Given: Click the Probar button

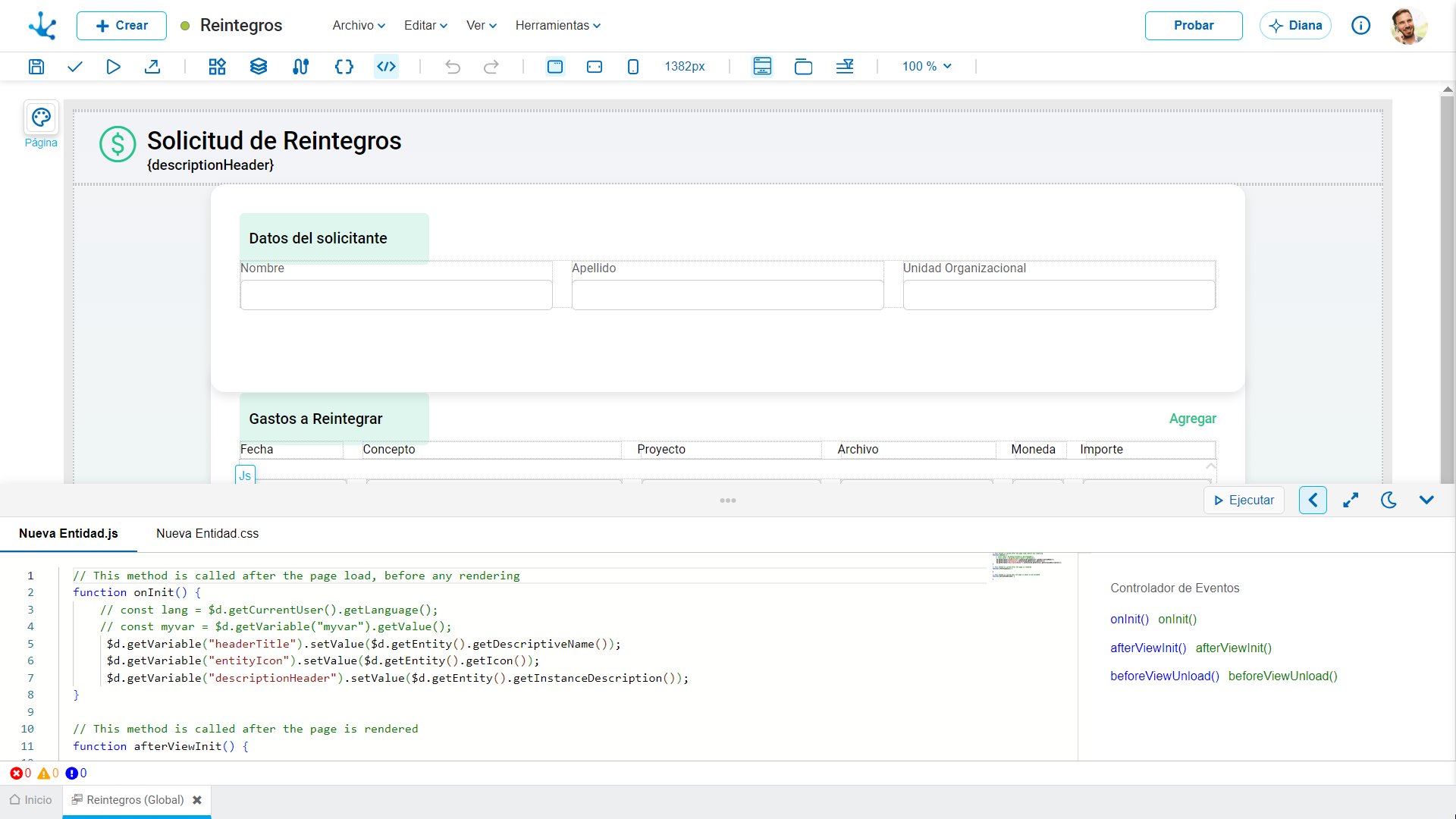Looking at the screenshot, I should [x=1194, y=26].
